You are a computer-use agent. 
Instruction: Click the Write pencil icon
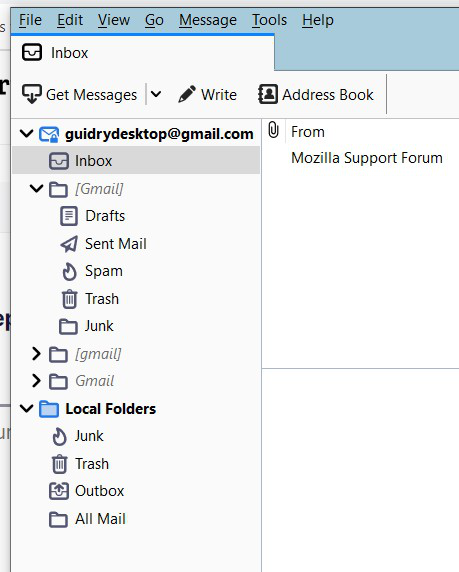pyautogui.click(x=187, y=94)
